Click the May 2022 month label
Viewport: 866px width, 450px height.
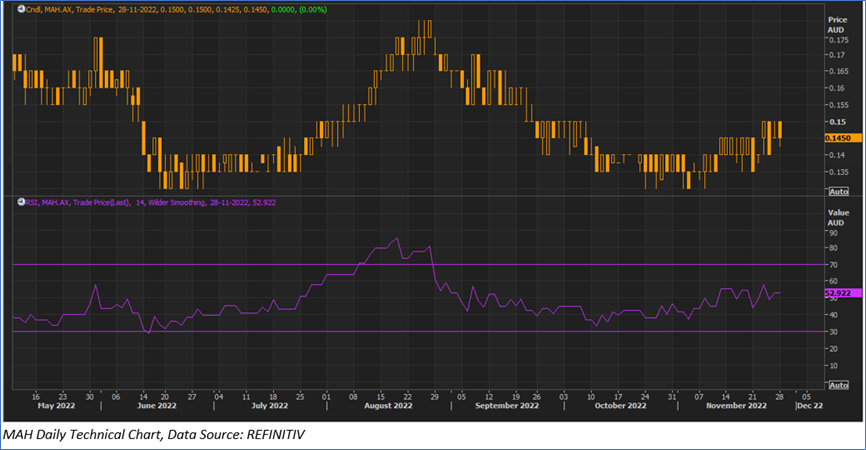[56, 406]
